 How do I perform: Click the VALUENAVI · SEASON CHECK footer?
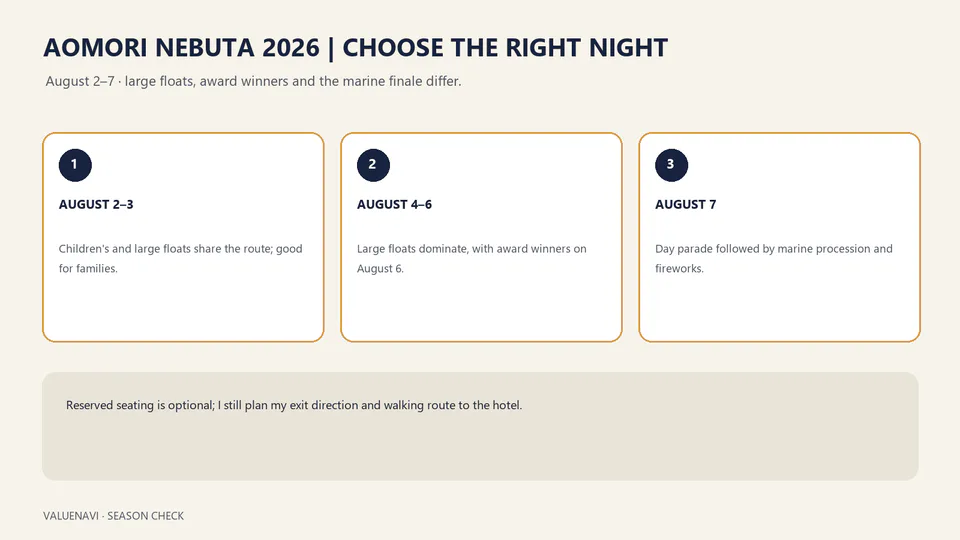[113, 516]
